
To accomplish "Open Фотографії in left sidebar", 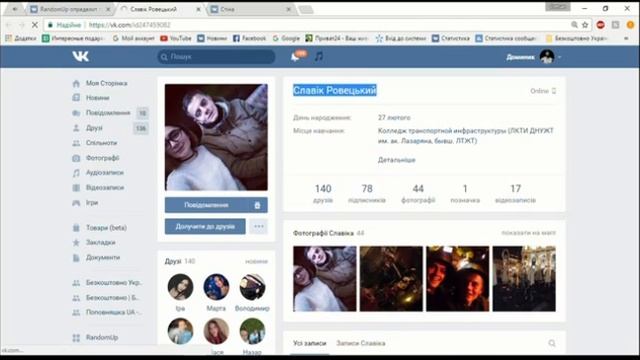I will coord(102,158).
